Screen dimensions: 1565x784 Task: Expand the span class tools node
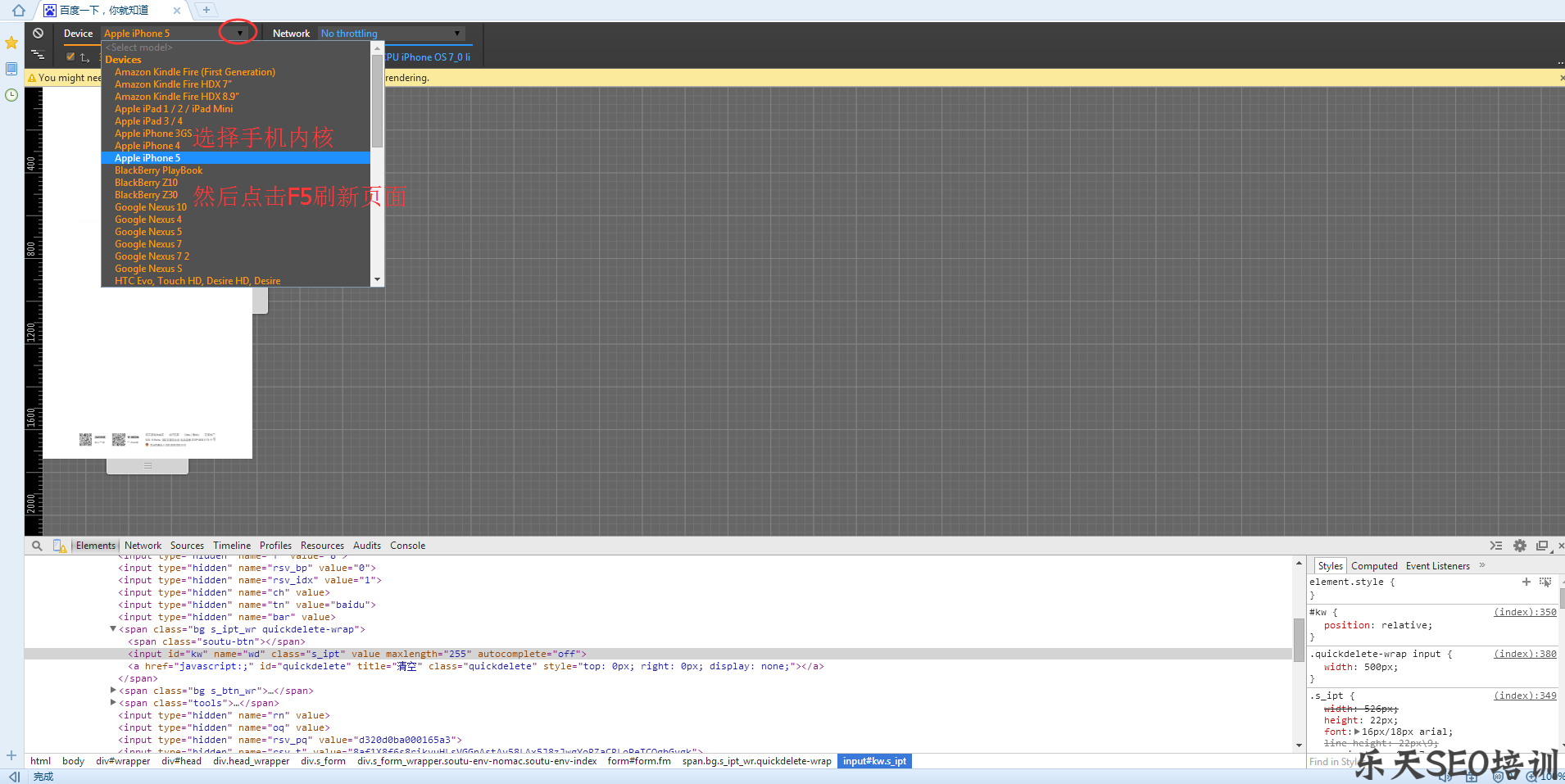[x=113, y=703]
